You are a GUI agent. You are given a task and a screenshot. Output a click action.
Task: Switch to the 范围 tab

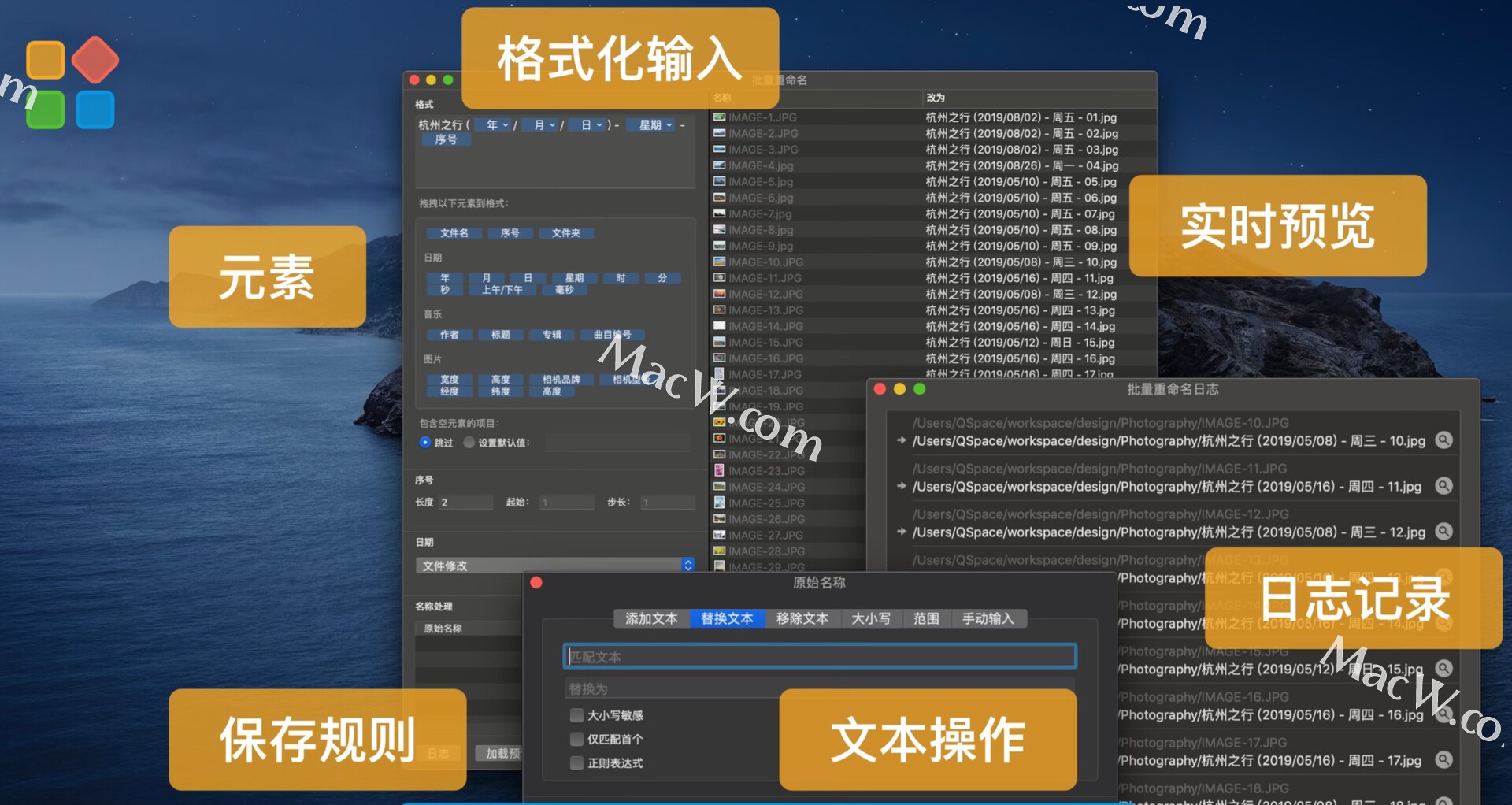[926, 618]
